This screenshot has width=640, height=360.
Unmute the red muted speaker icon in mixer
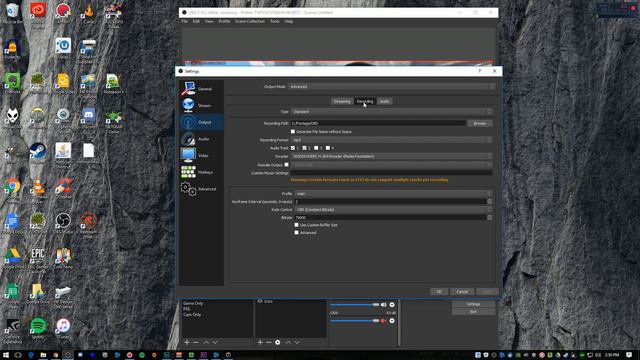[383, 321]
